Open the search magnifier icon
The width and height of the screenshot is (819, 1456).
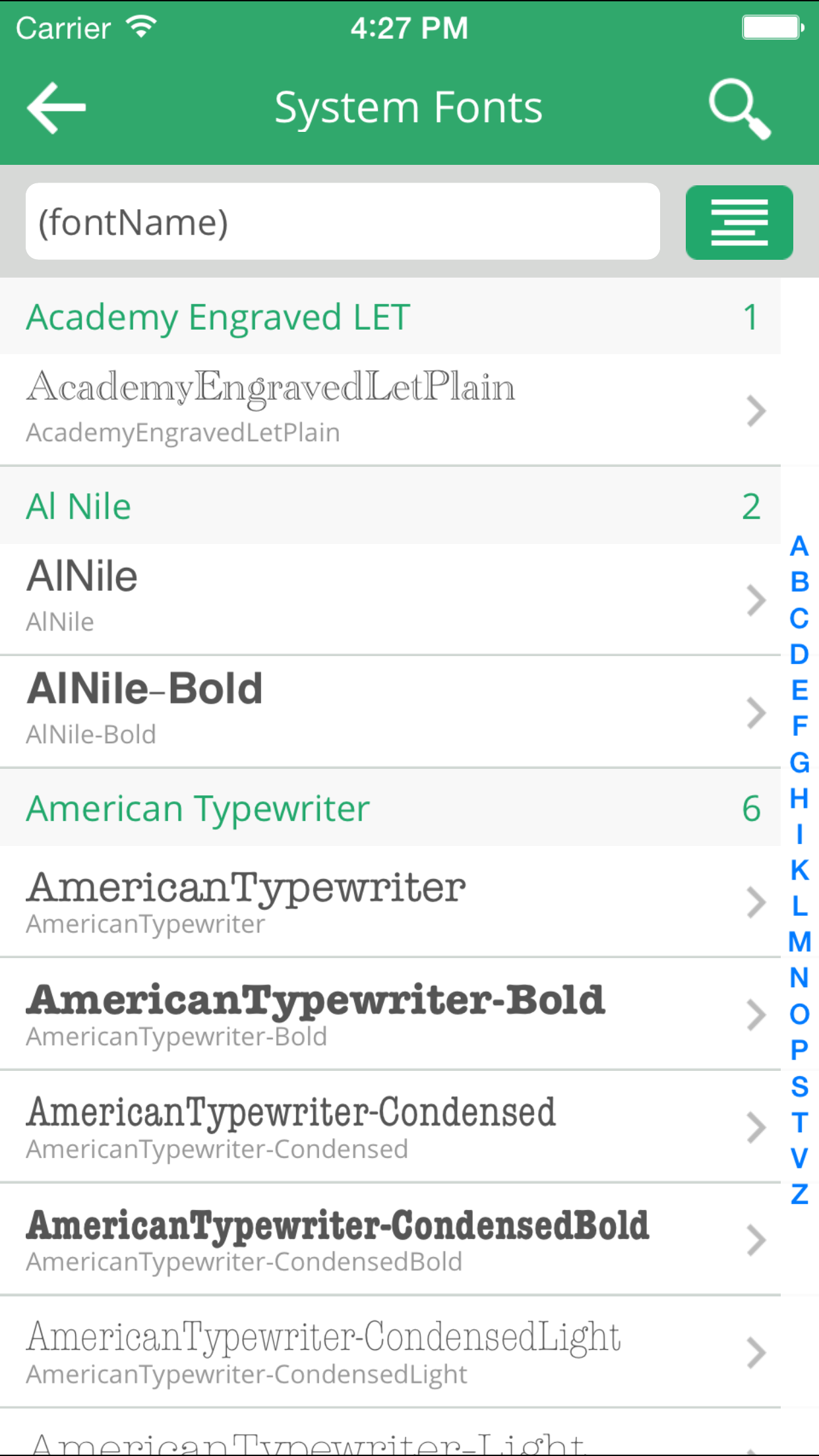[x=739, y=109]
